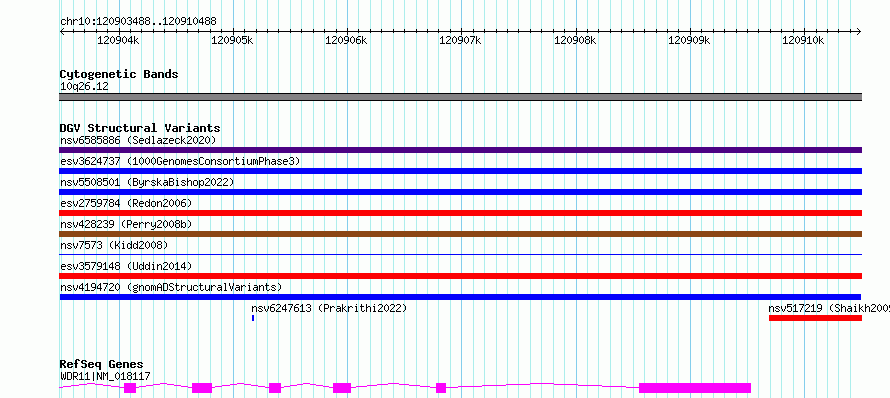Click the 120906k ruler tick label
The image size is (890, 398).
346,40
